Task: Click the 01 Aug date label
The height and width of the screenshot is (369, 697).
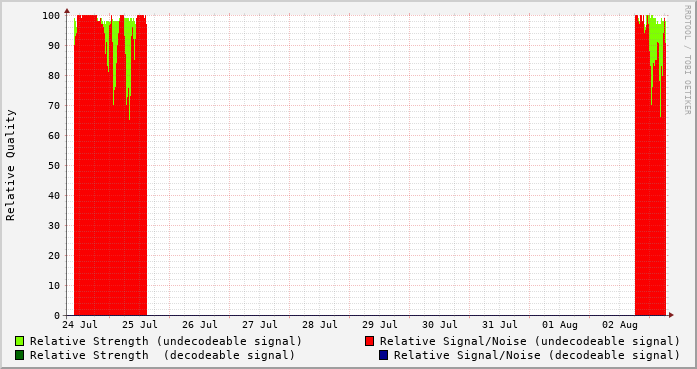Action: [560, 325]
